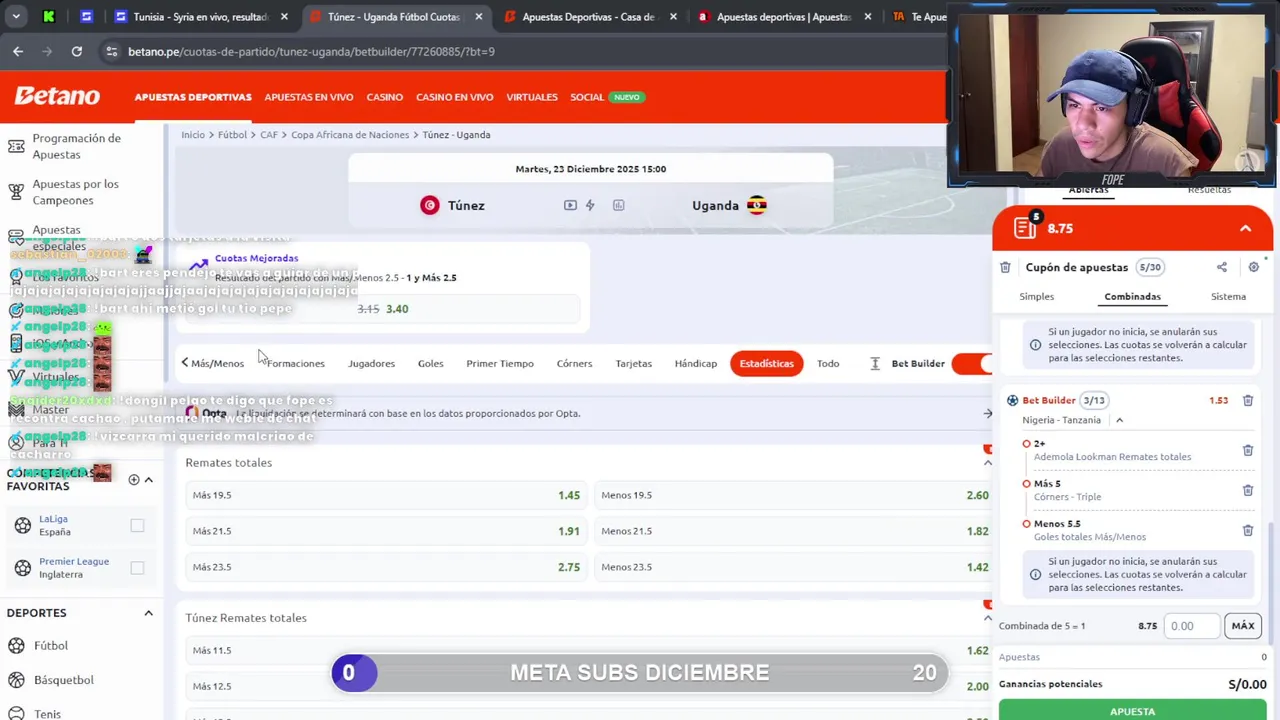The width and height of the screenshot is (1280, 720).
Task: Check the LaLiga España checkbox
Action: pos(137,525)
